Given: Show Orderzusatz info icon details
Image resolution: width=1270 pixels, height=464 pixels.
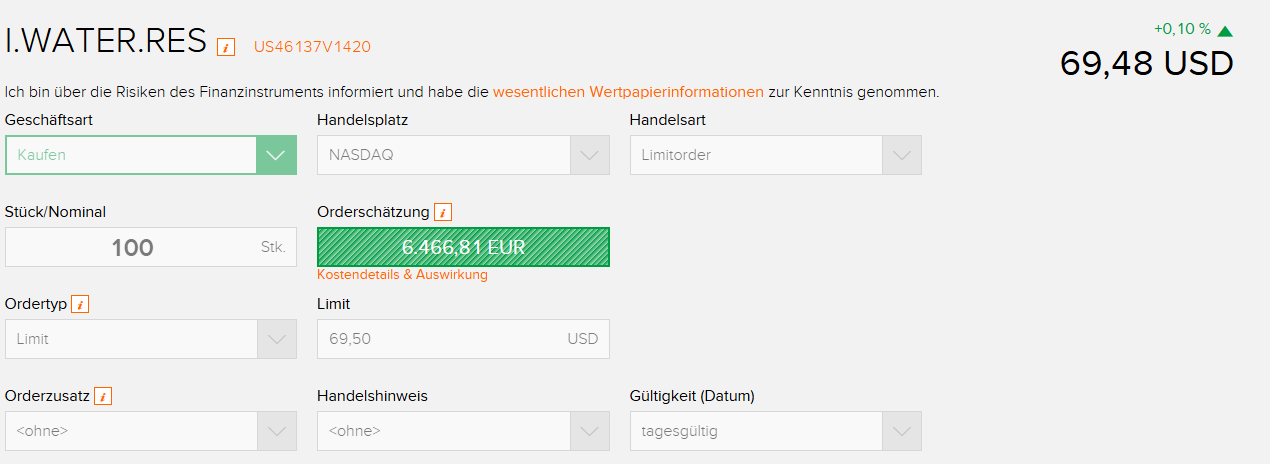Looking at the screenshot, I should pos(102,396).
